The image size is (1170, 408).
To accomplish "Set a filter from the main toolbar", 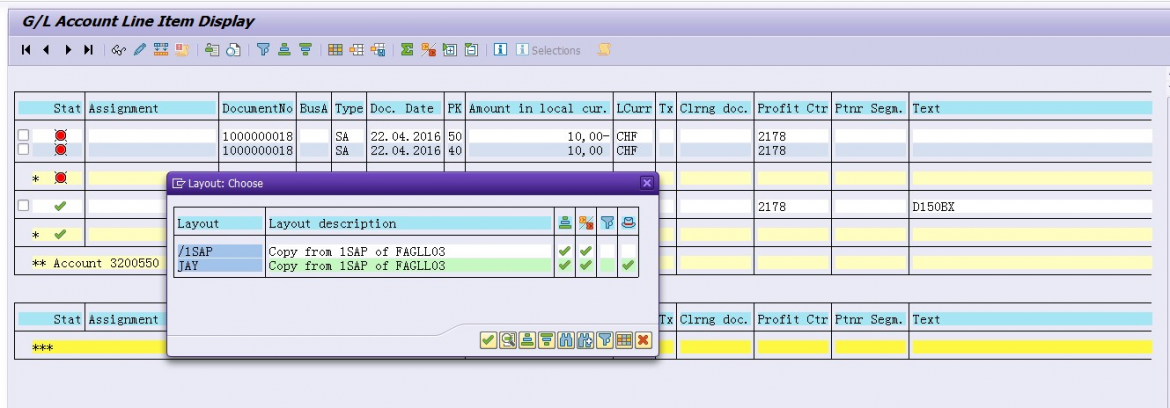I will 263,50.
